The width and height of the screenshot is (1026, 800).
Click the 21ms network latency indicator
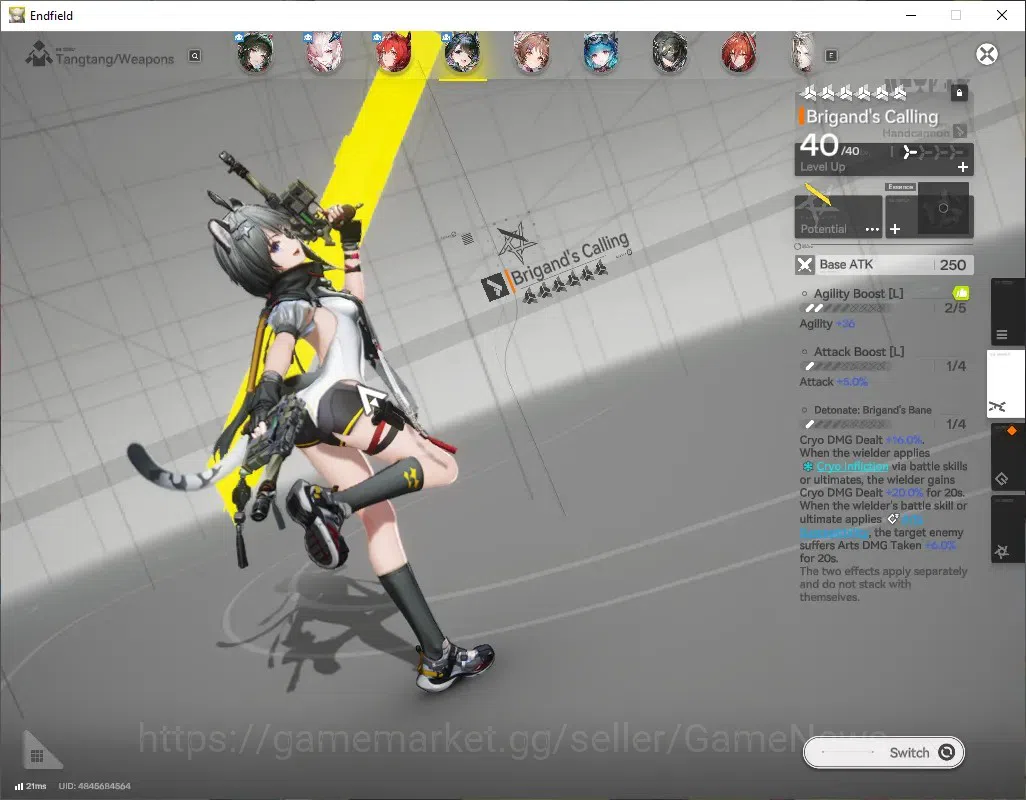click(x=30, y=786)
